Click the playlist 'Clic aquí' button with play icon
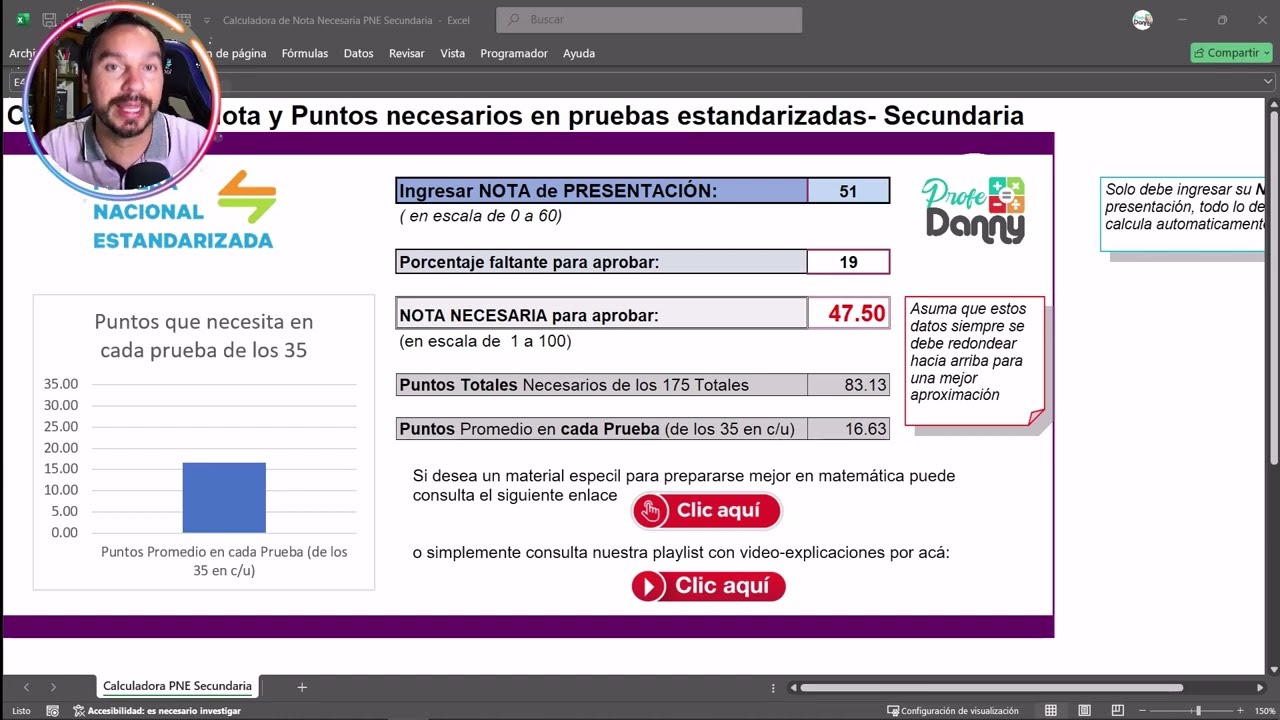Image resolution: width=1280 pixels, height=720 pixels. [x=708, y=586]
